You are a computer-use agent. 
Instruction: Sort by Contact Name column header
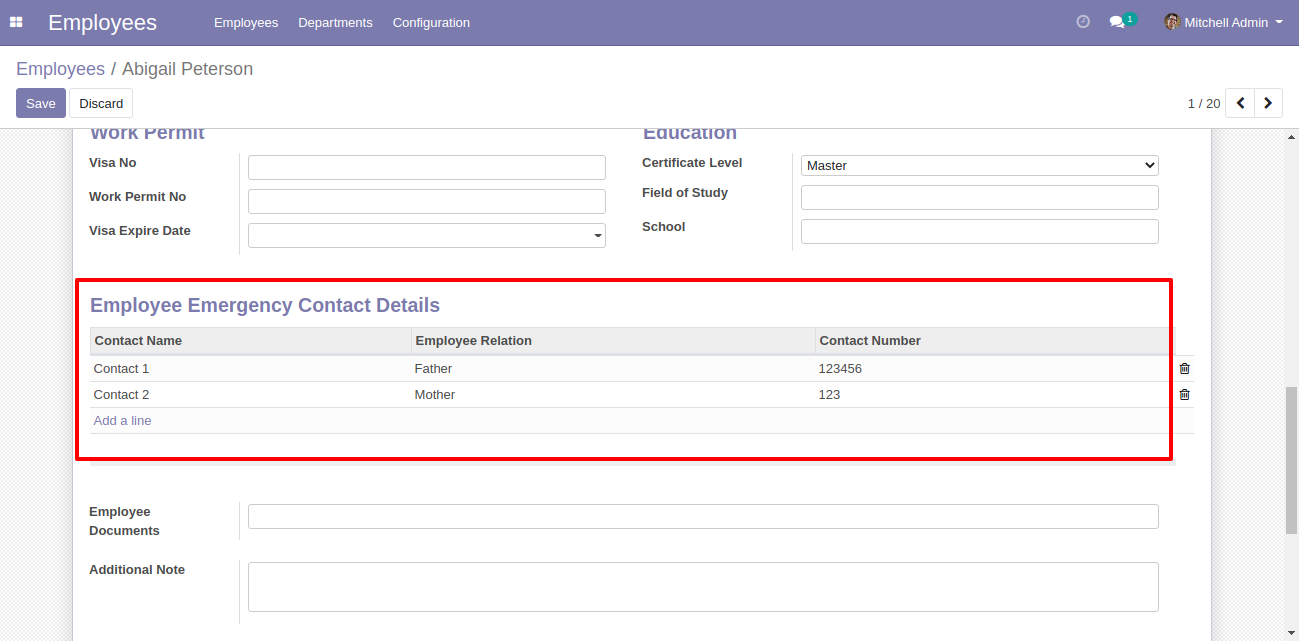pos(138,341)
